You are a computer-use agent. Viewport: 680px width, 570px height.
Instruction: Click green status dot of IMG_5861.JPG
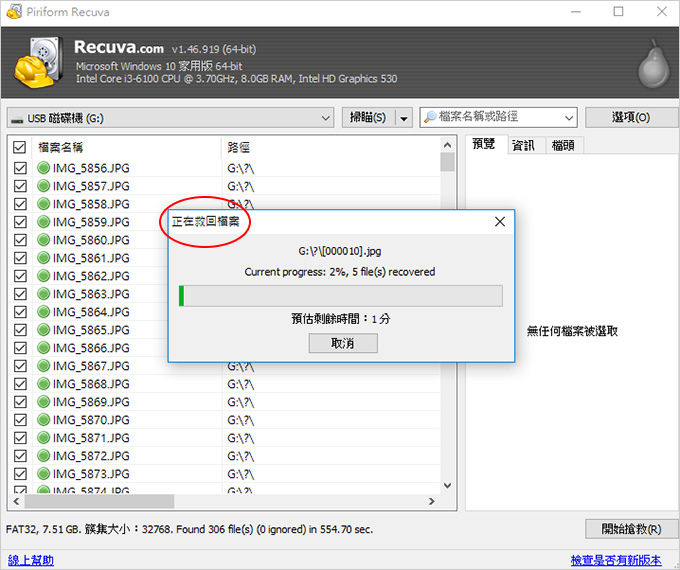pos(43,258)
